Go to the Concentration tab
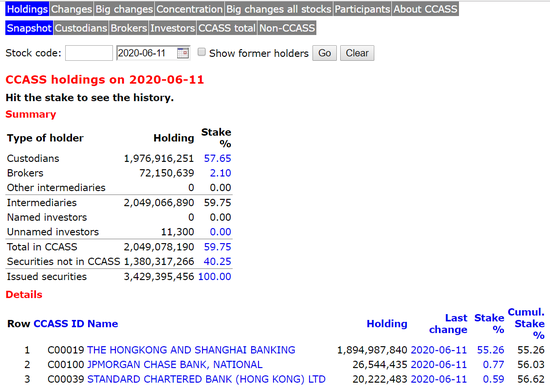This screenshot has width=550, height=388. (x=189, y=9)
